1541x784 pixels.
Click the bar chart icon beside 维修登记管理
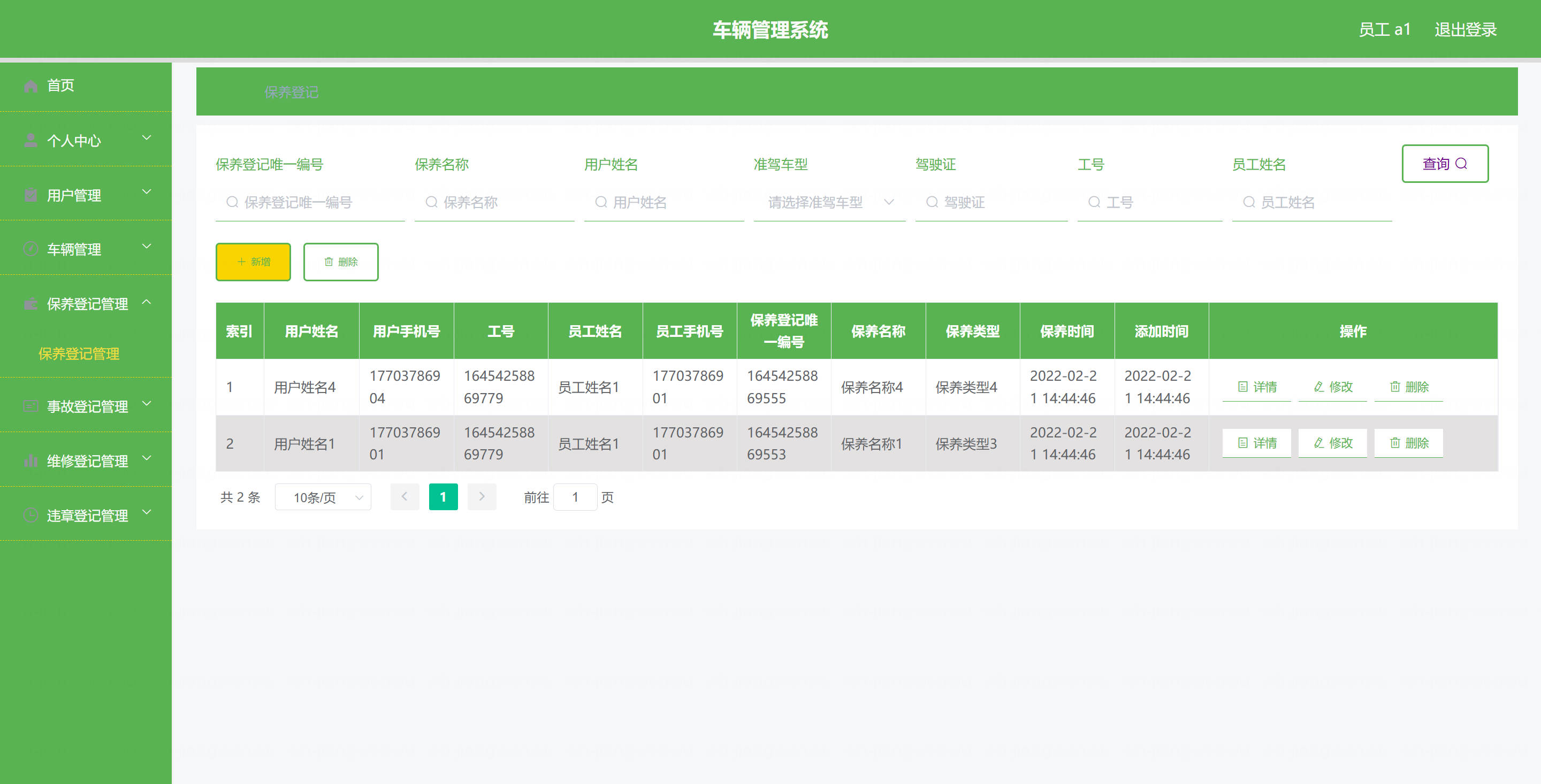30,461
